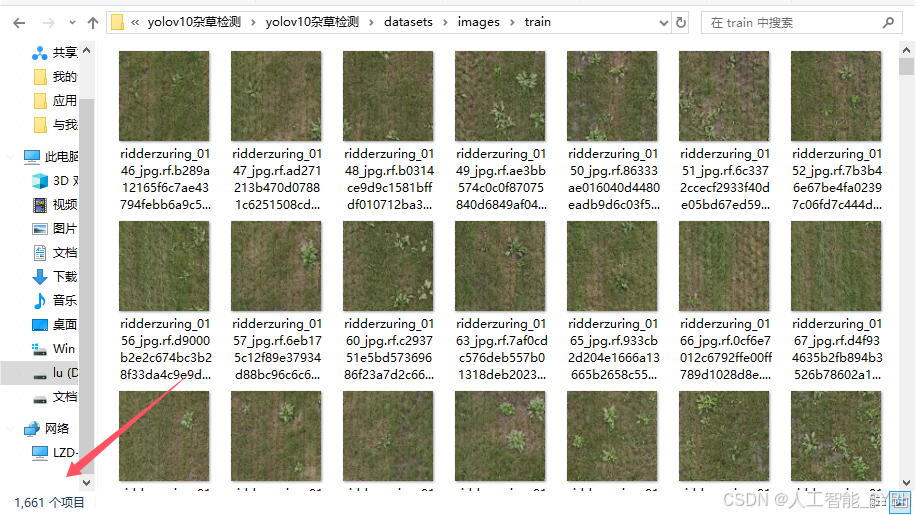Open 网络 in the navigation pane
916x515 pixels.
tap(47, 429)
